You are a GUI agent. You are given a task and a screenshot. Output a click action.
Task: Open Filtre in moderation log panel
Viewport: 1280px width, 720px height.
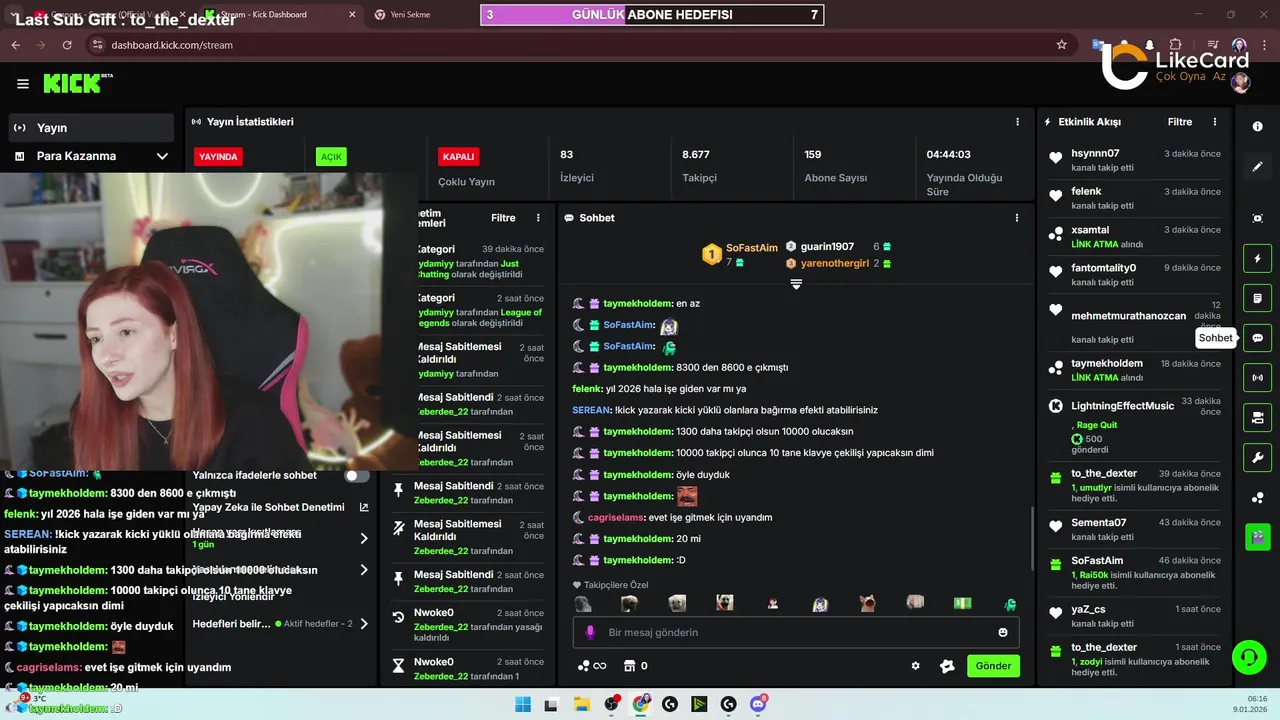point(503,218)
